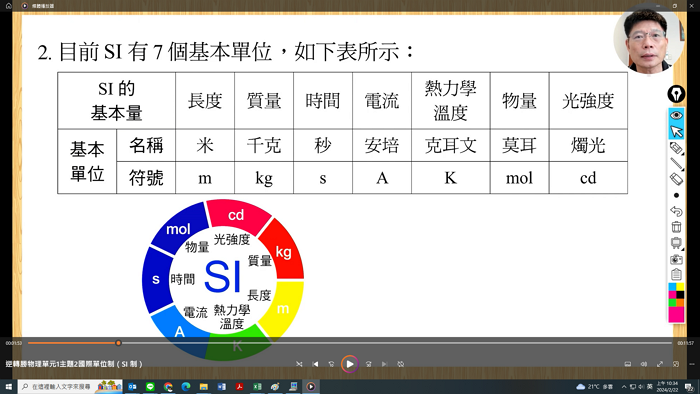Open the network status tray icon
The height and width of the screenshot is (394, 700).
coord(633,386)
